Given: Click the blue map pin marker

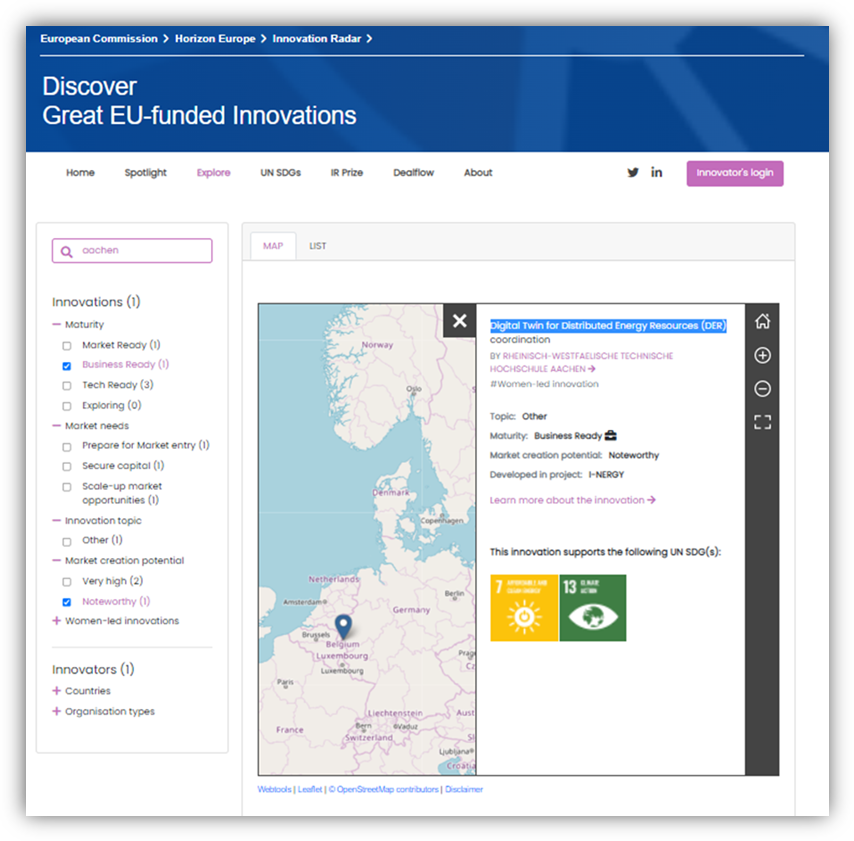Looking at the screenshot, I should click(343, 626).
